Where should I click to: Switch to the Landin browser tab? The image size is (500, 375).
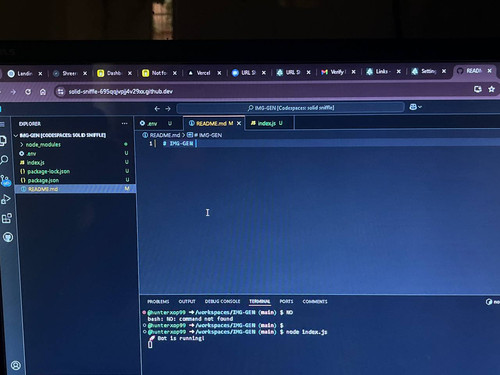pyautogui.click(x=25, y=74)
